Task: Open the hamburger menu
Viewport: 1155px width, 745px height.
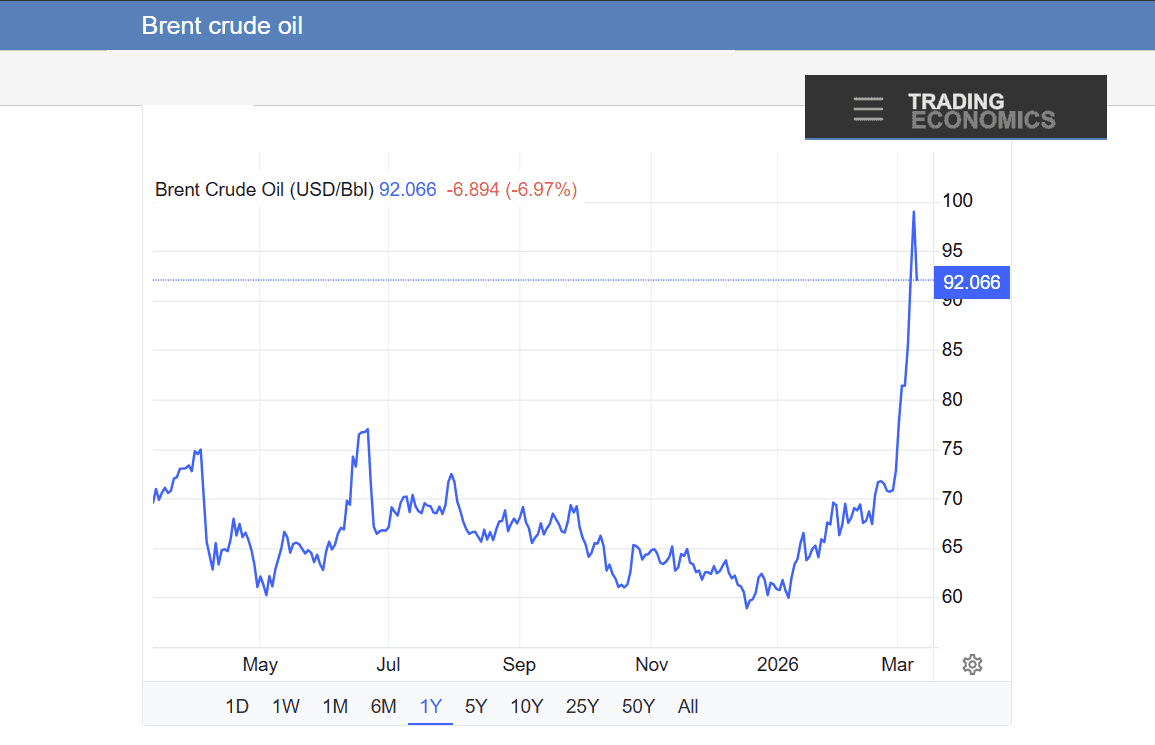Action: click(x=868, y=109)
